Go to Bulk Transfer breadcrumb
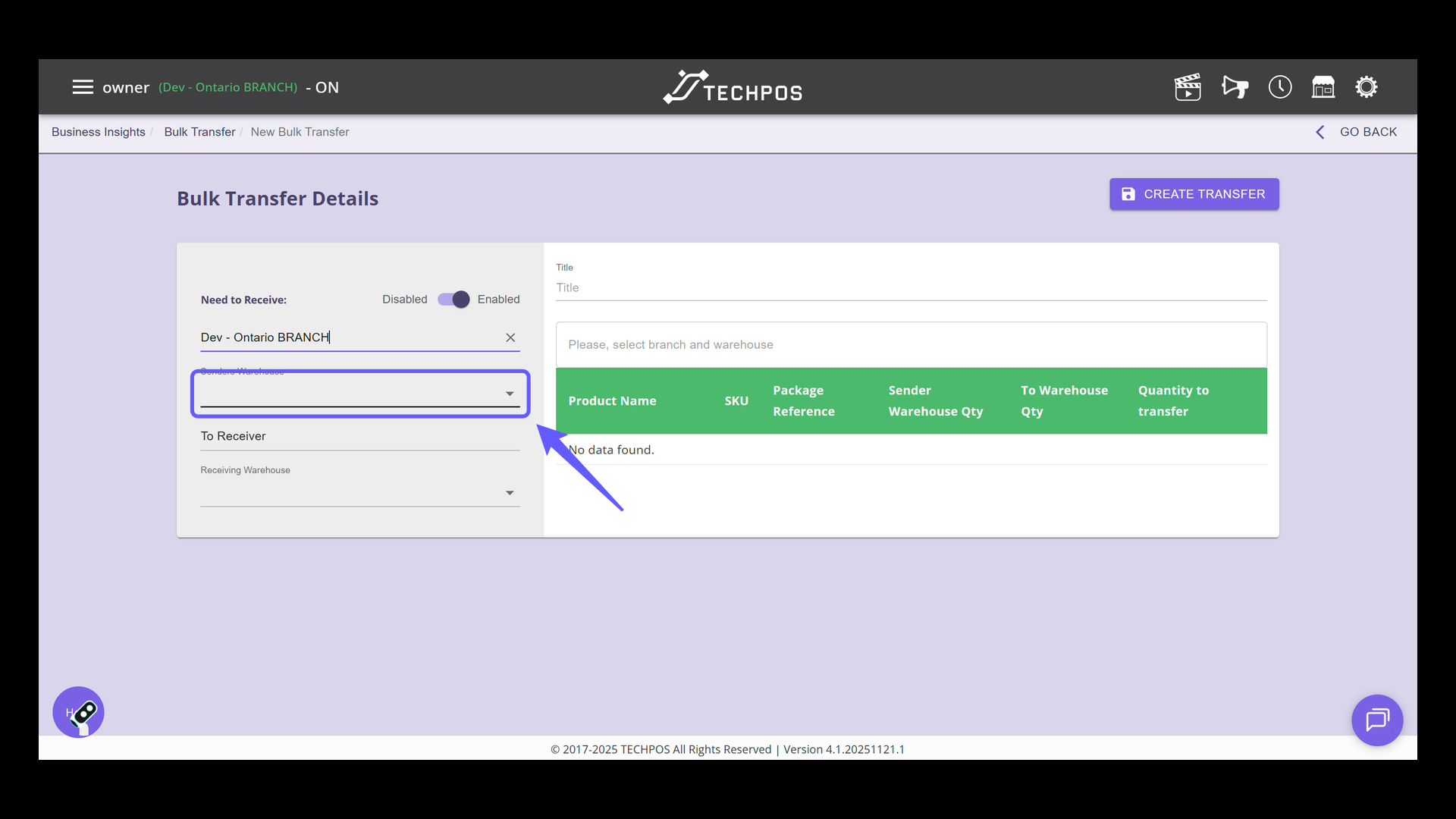 pos(199,132)
